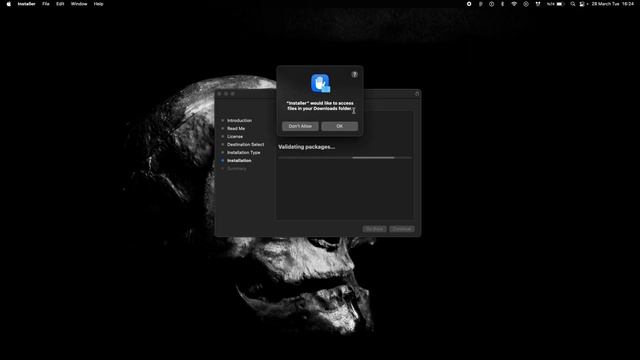Click the icon between Wi-Fi and battery percentage

[x=538, y=4]
